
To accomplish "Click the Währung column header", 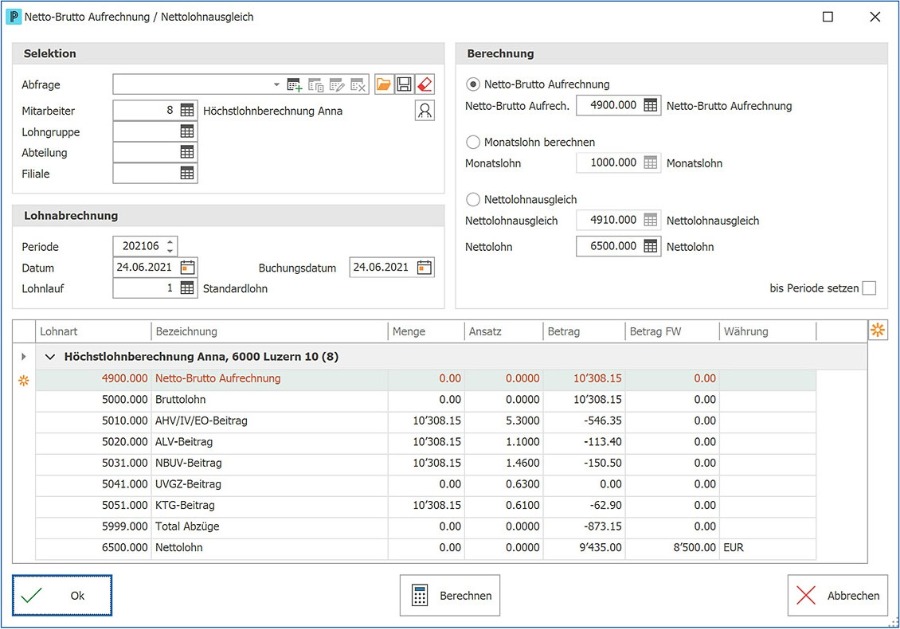I will (x=767, y=331).
